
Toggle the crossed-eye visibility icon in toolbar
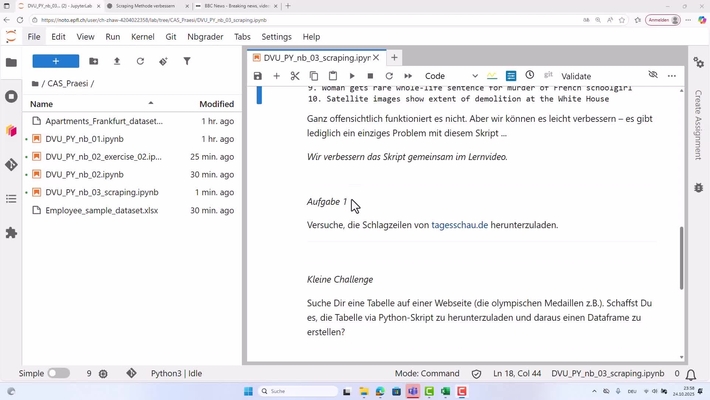(653, 76)
